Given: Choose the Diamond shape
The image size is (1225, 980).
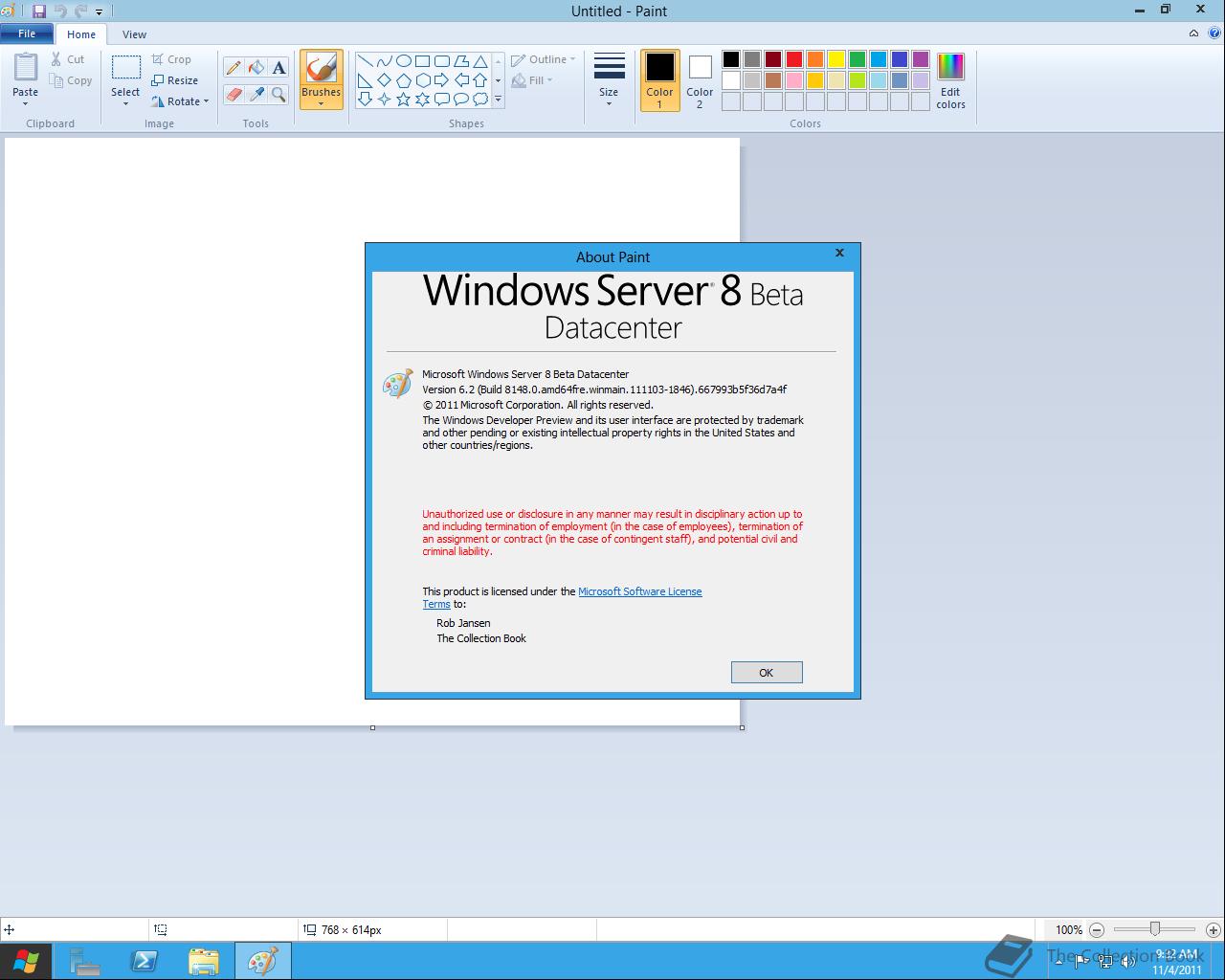Looking at the screenshot, I should 385,80.
